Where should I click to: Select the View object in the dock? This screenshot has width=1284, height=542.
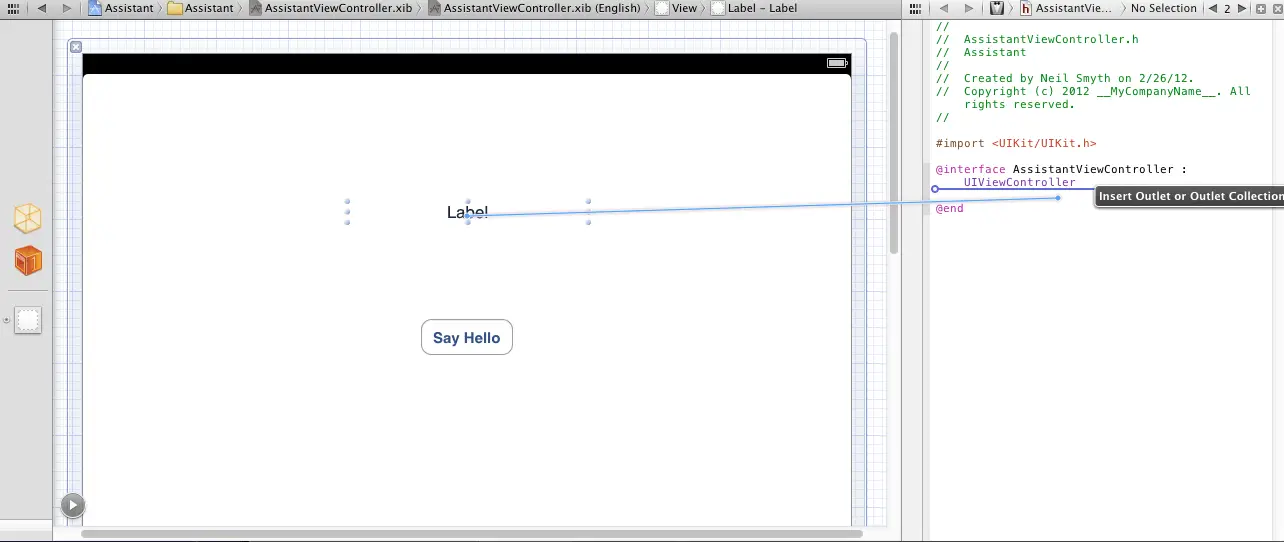(x=28, y=320)
